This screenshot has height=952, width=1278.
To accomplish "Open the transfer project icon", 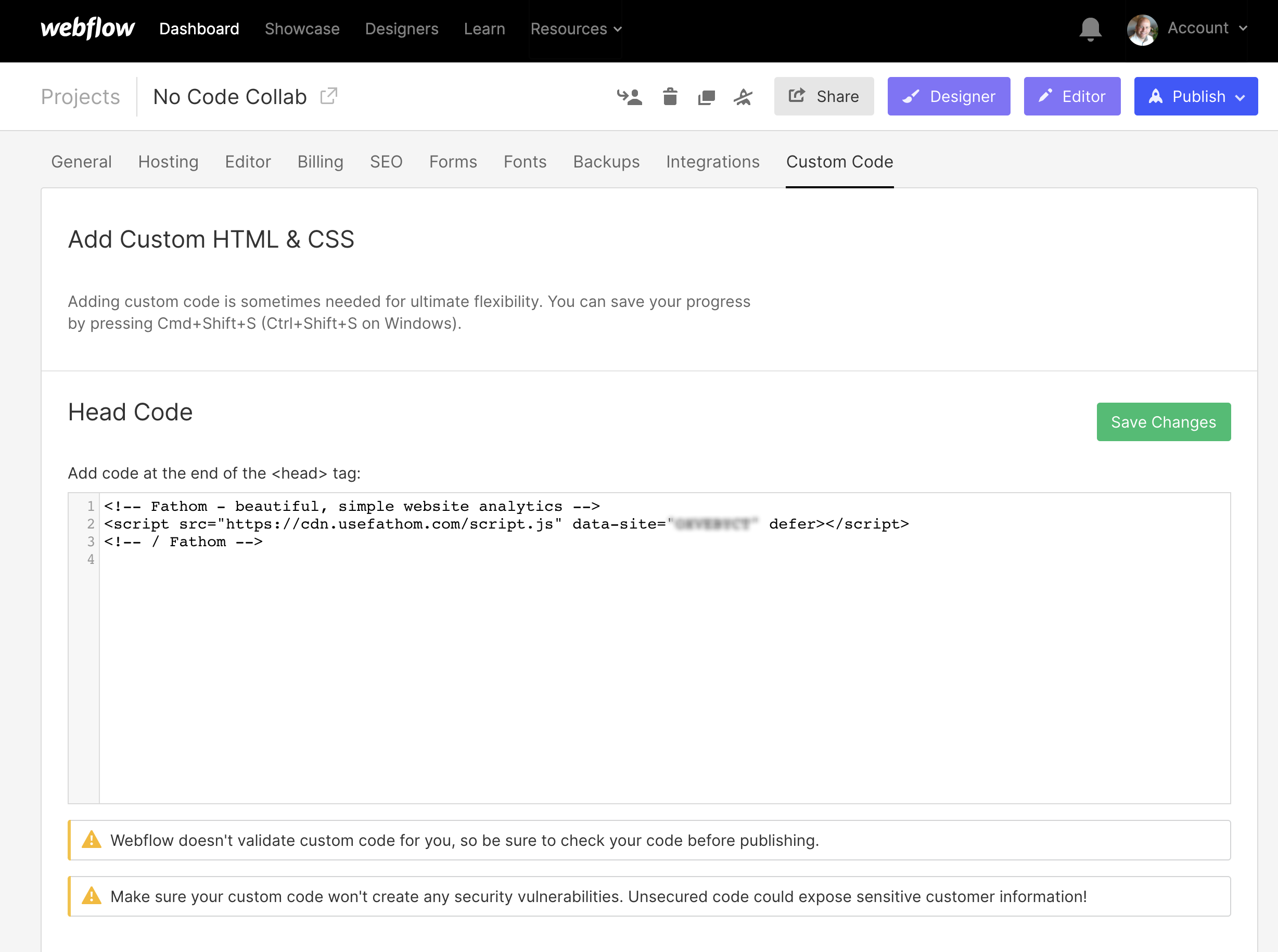I will (x=629, y=96).
